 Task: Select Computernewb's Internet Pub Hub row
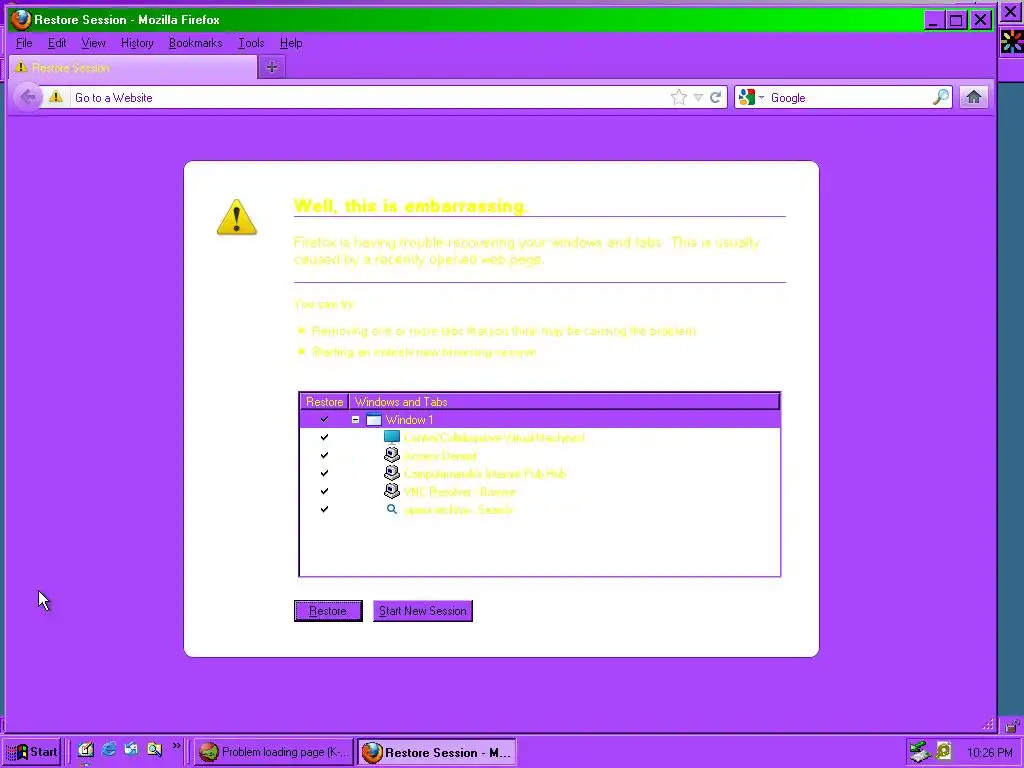539,473
